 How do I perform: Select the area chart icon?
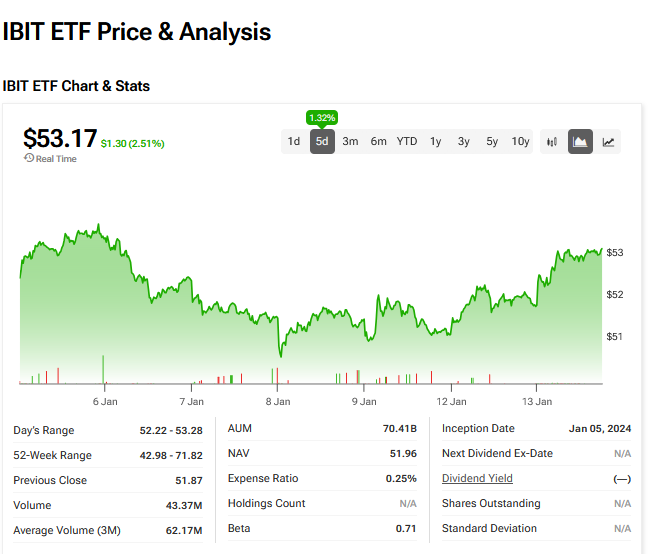tap(580, 142)
